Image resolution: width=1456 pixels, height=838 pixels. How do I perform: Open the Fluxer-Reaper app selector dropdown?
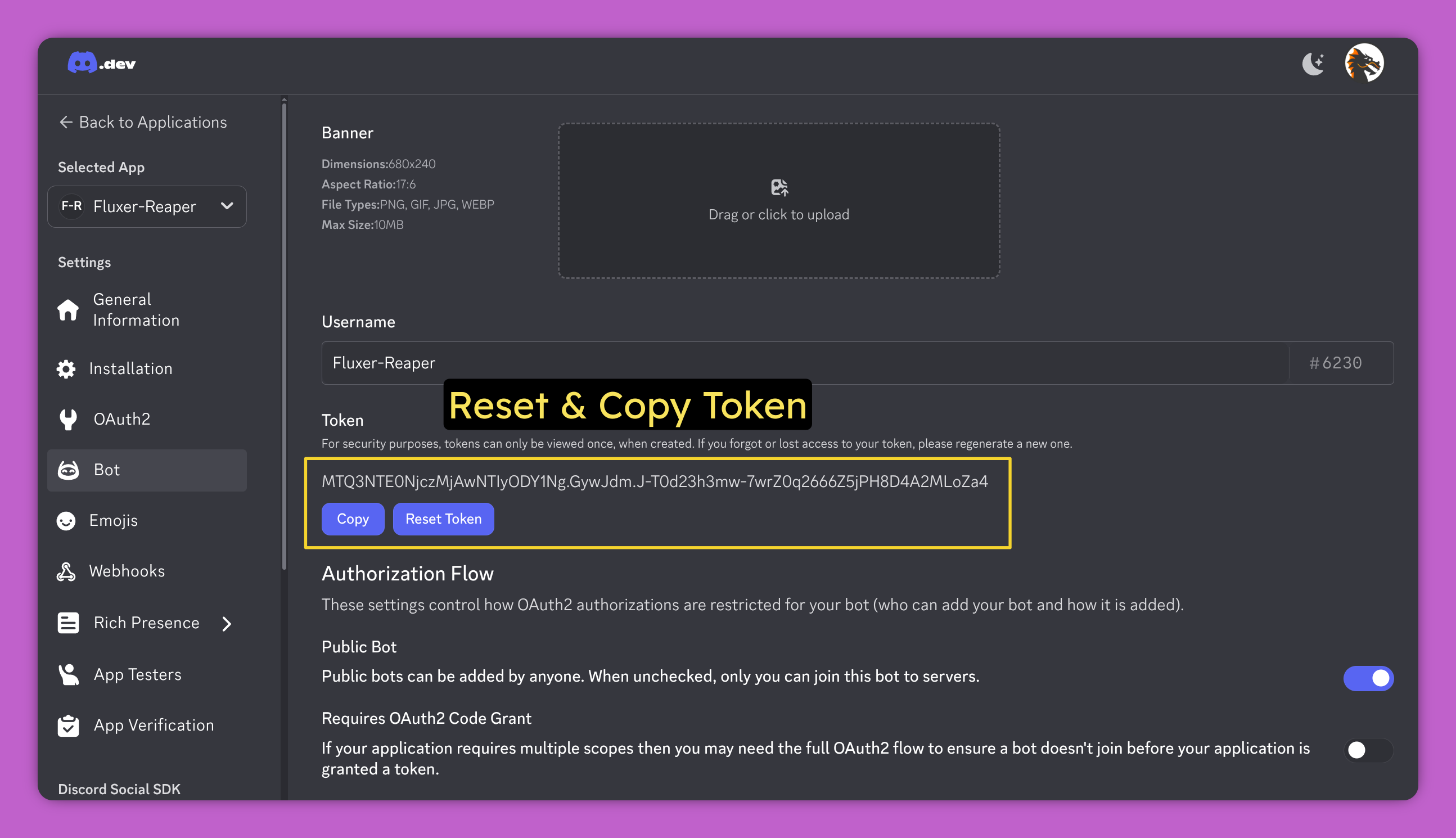(x=147, y=206)
